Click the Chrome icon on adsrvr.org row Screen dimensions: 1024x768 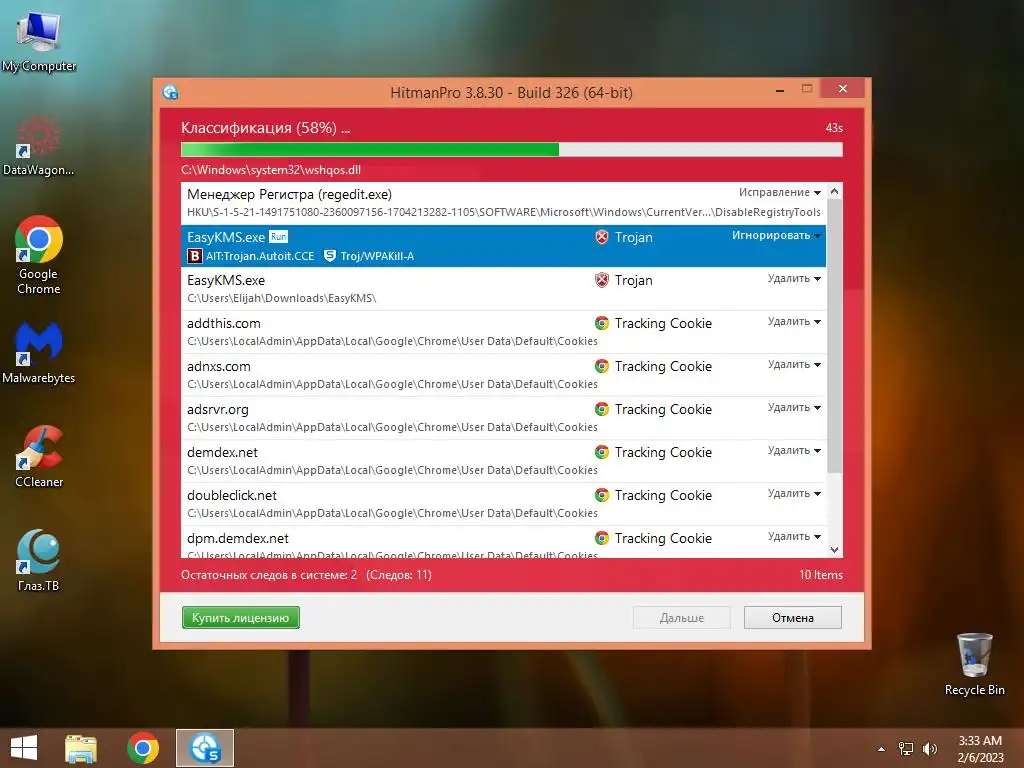pos(602,409)
